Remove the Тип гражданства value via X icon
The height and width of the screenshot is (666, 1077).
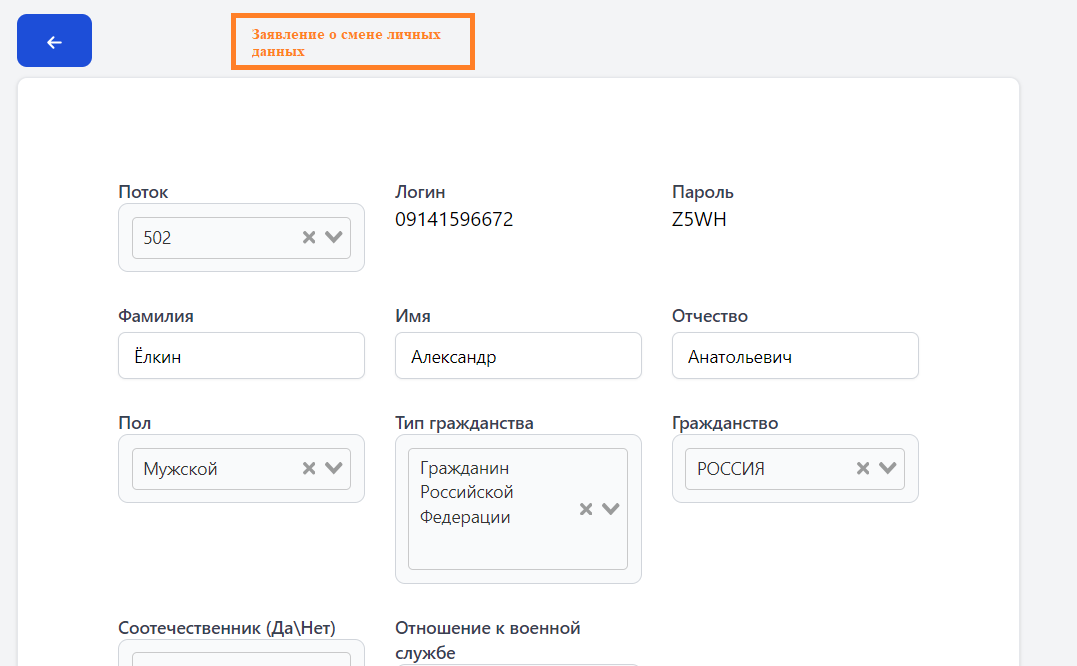(586, 509)
